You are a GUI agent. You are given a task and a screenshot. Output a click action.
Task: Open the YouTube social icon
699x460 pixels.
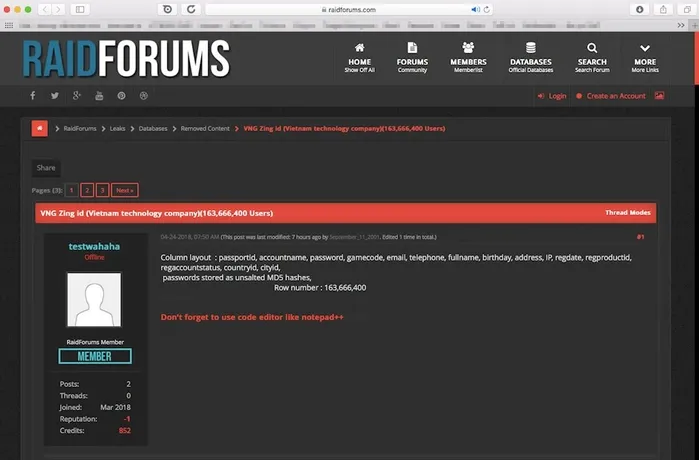click(99, 96)
